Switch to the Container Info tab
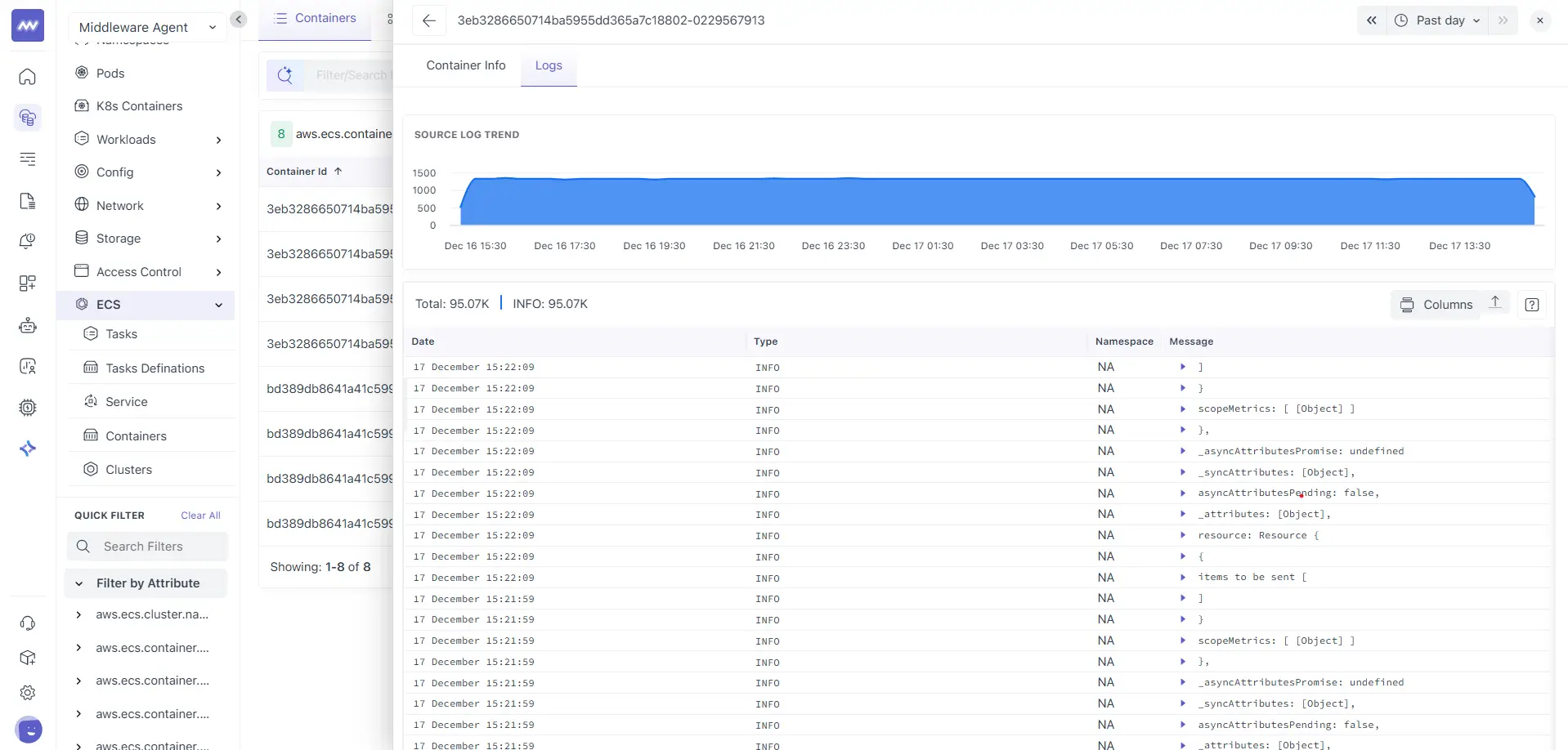The image size is (1568, 750). pos(465,65)
